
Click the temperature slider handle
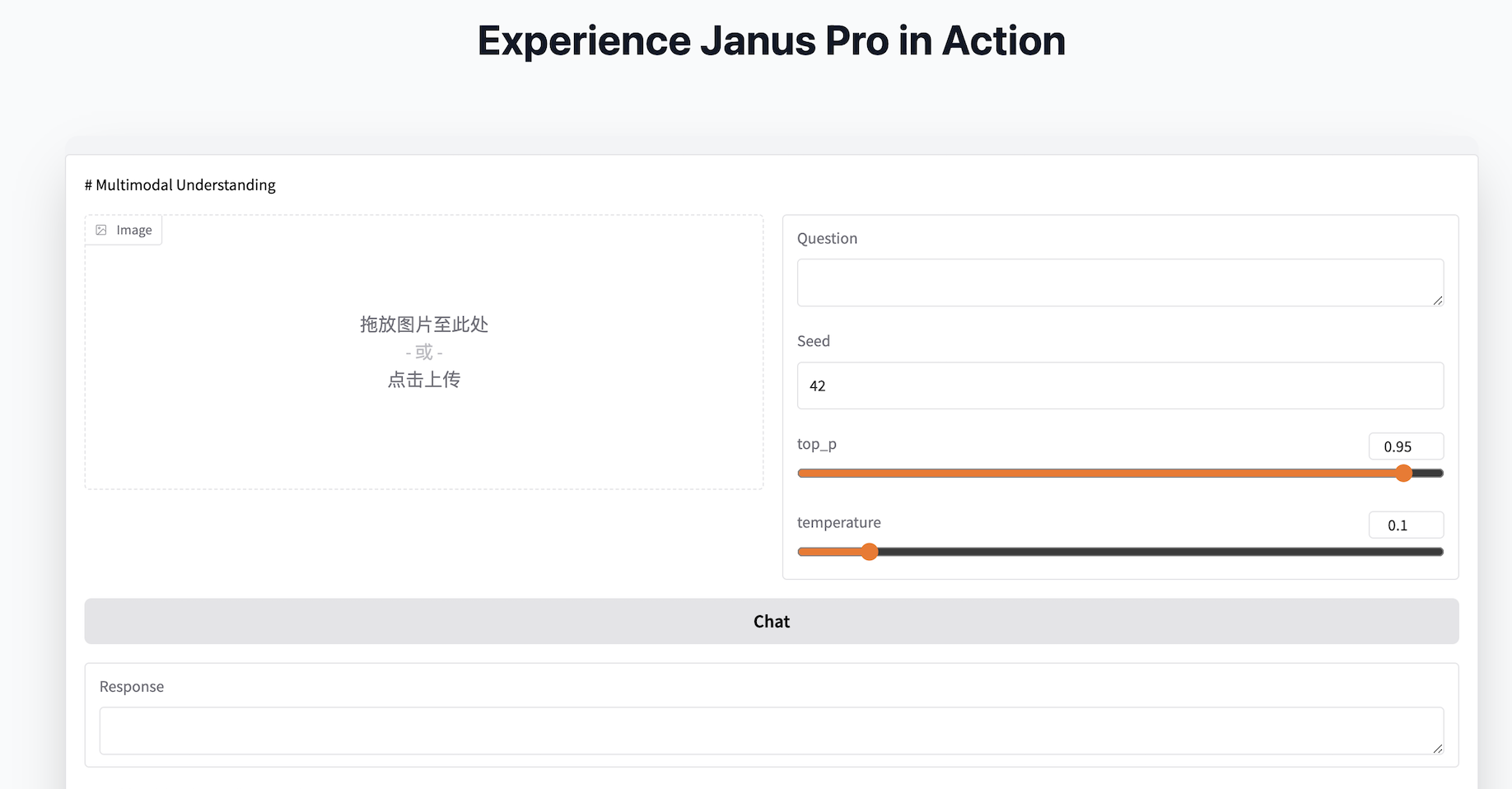869,552
